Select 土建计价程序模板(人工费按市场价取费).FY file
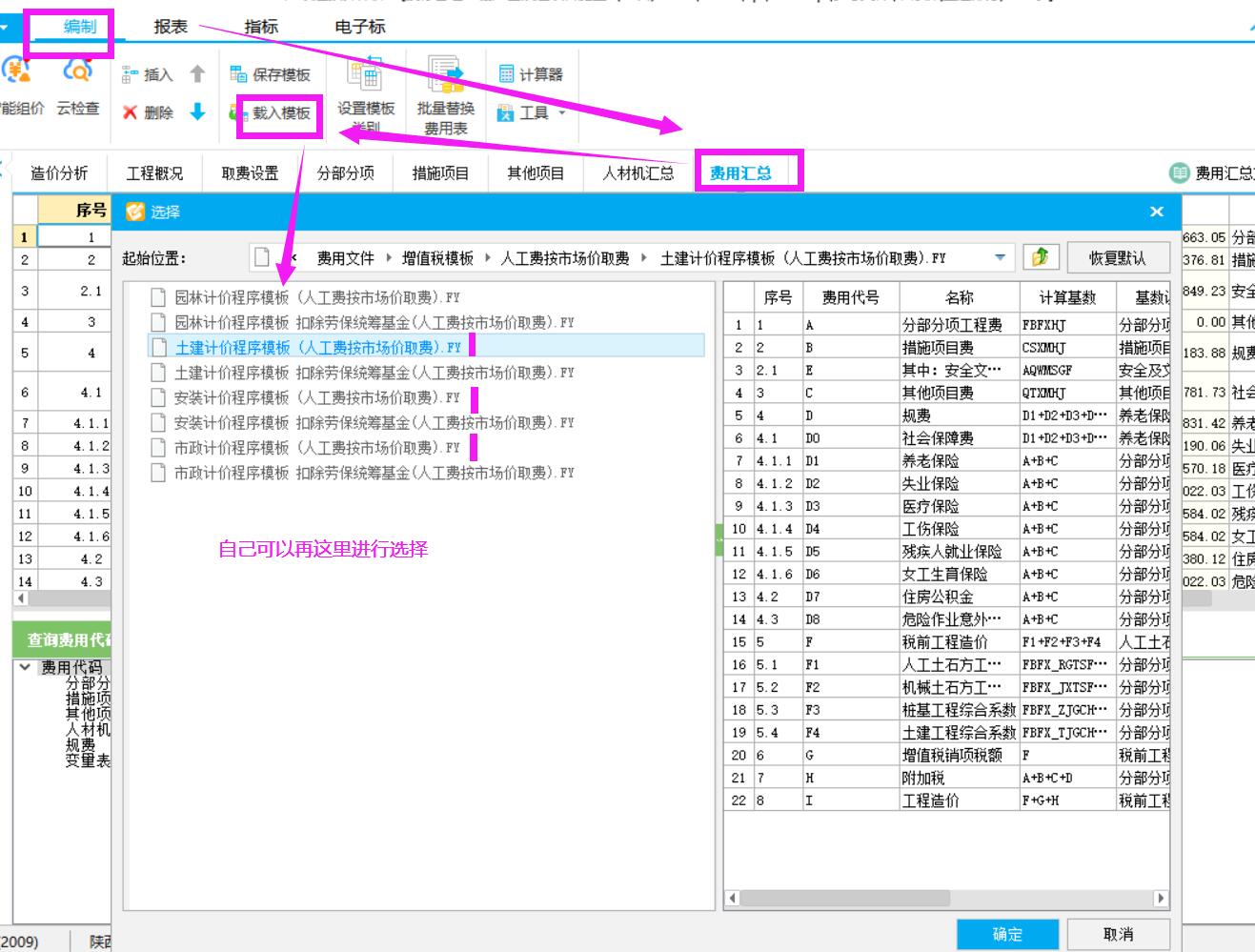Screen dimensions: 1255x952 (318, 347)
